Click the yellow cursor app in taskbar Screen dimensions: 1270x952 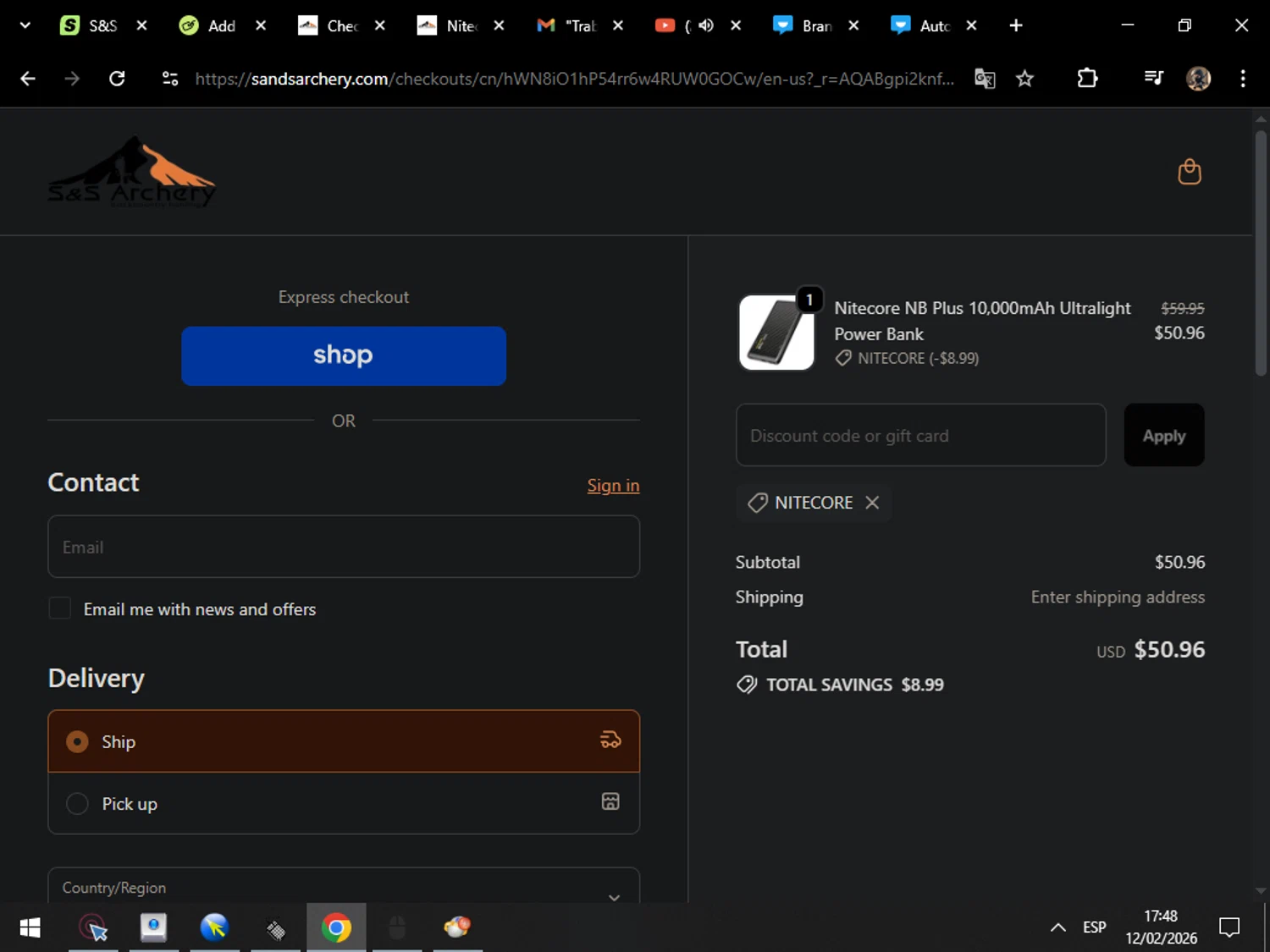214,928
